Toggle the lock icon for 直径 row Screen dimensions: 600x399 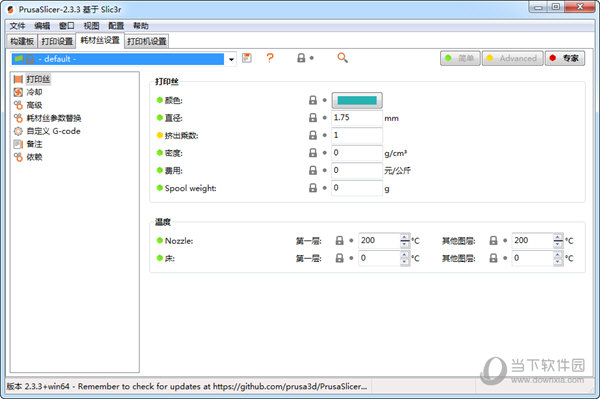[313, 118]
